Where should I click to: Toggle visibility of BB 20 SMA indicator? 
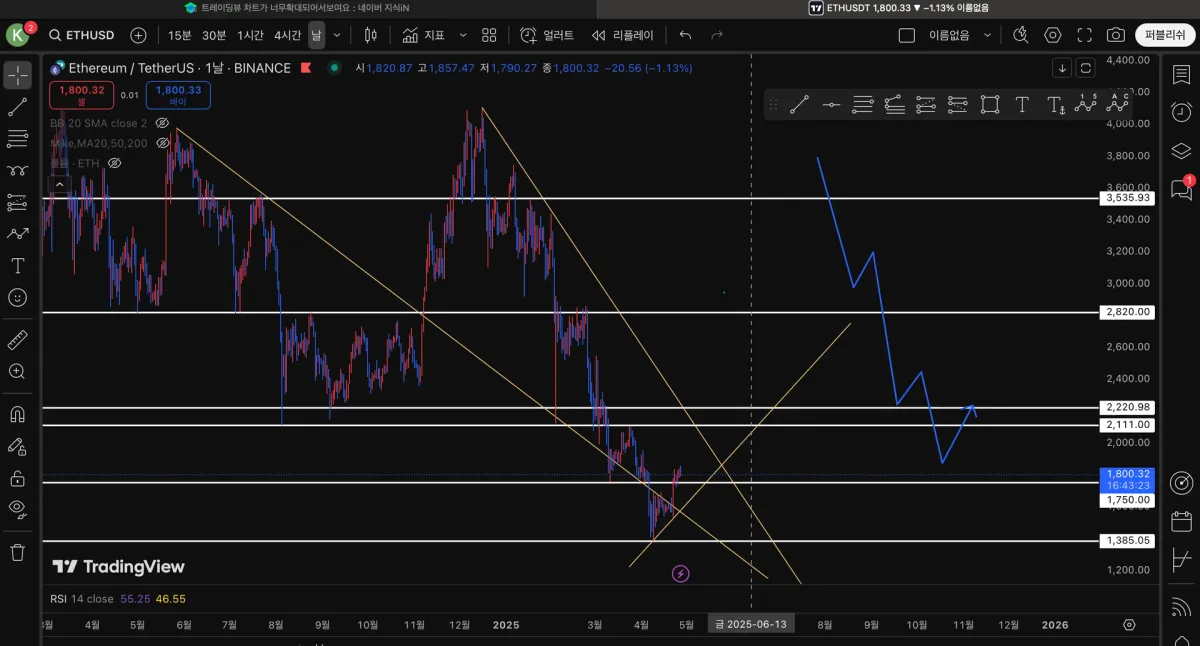click(163, 123)
